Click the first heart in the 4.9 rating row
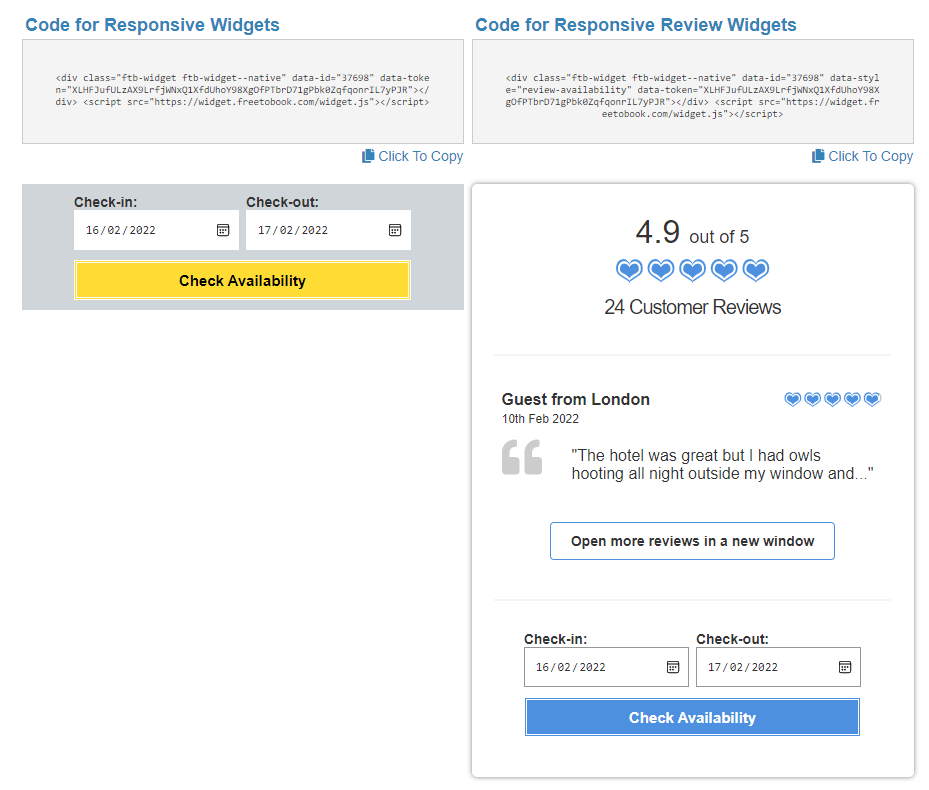 [x=629, y=270]
